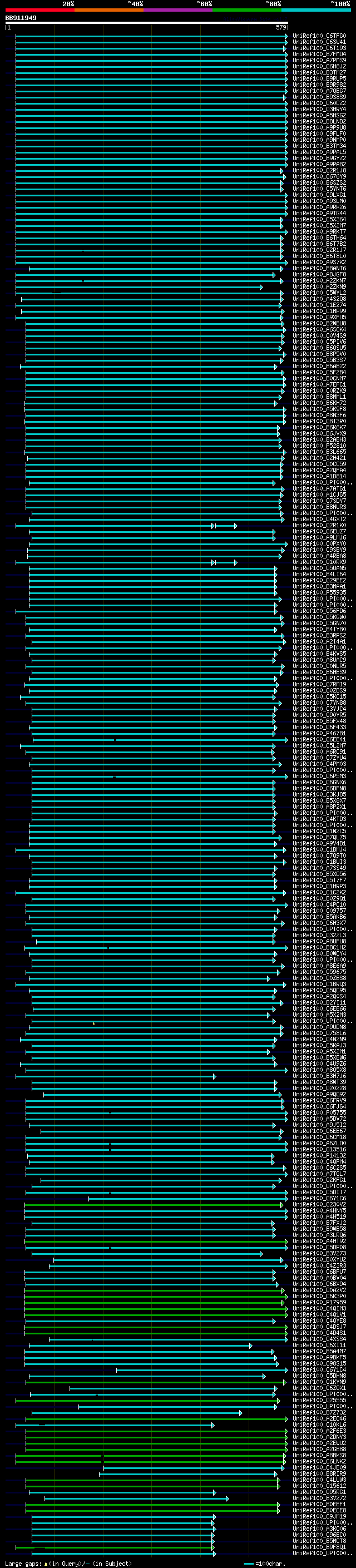Screen dimensions: 356x1568
Task: Click label UniRef100_B8C1H2
Action: tap(319, 948)
